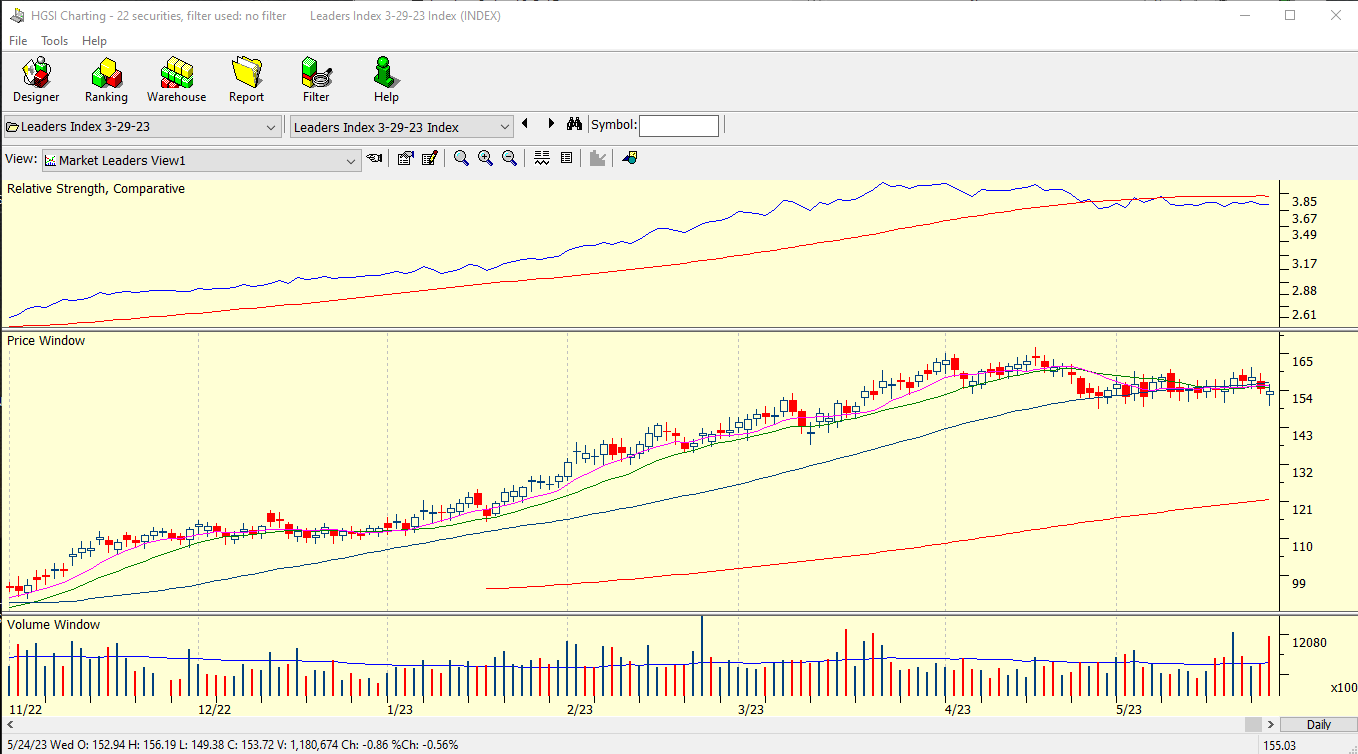Open the Help menu
Image resolution: width=1358 pixels, height=754 pixels.
[x=94, y=41]
